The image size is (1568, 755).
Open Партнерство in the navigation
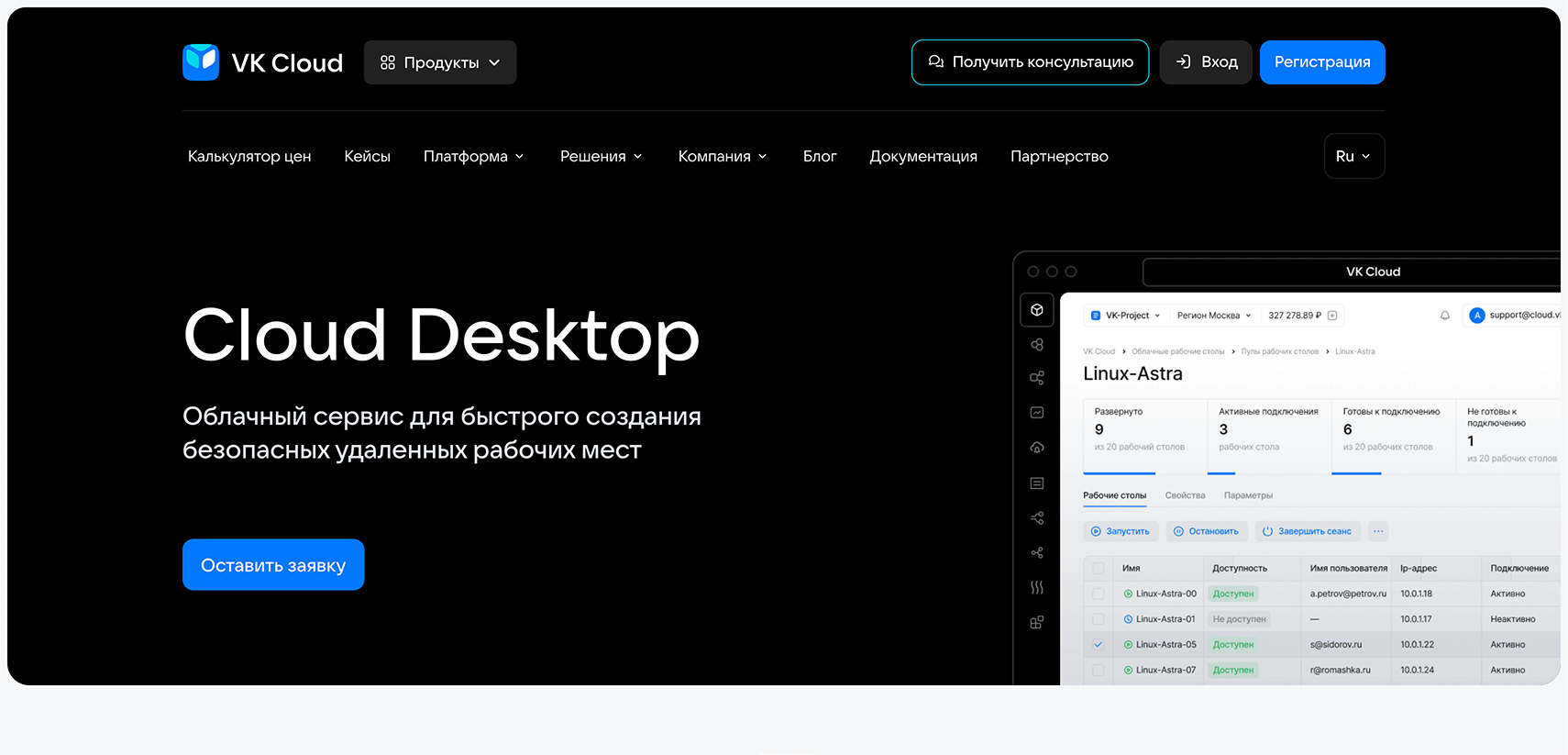pyautogui.click(x=1059, y=157)
